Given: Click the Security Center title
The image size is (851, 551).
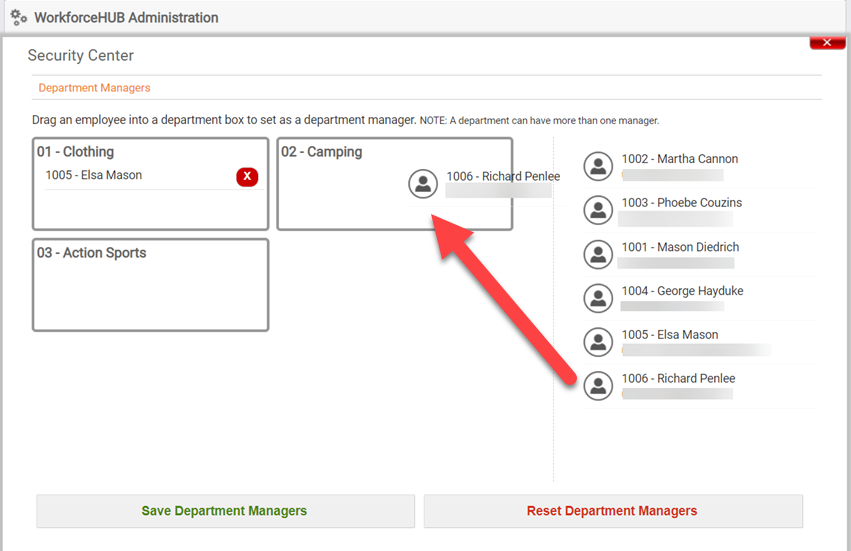Looking at the screenshot, I should pos(80,55).
